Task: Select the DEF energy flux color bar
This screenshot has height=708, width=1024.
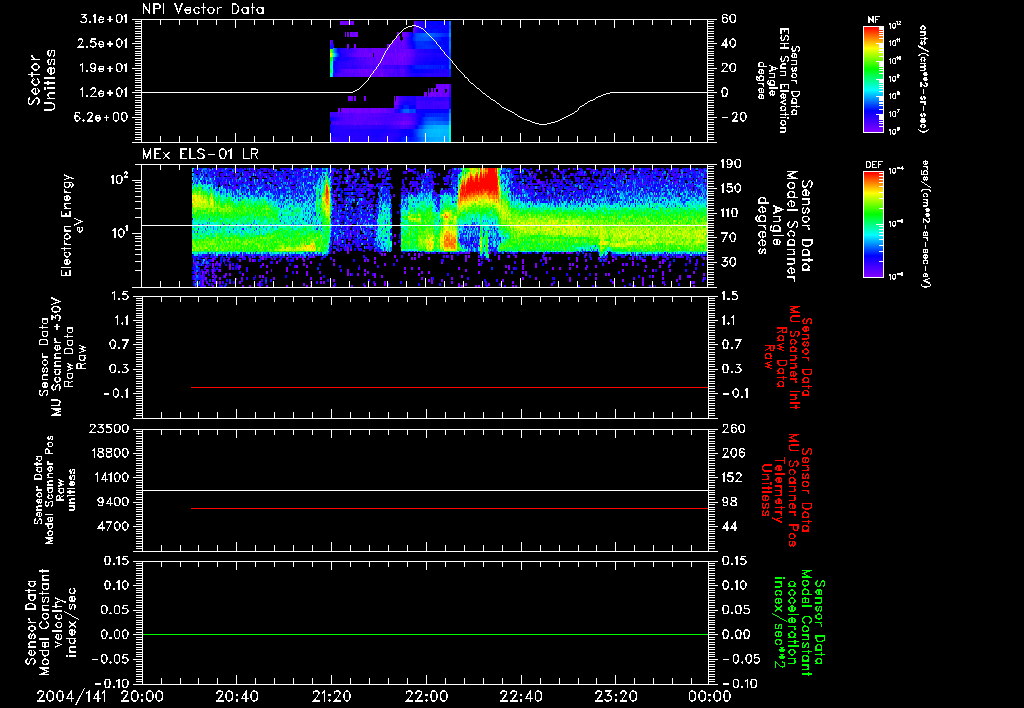Action: (x=873, y=224)
